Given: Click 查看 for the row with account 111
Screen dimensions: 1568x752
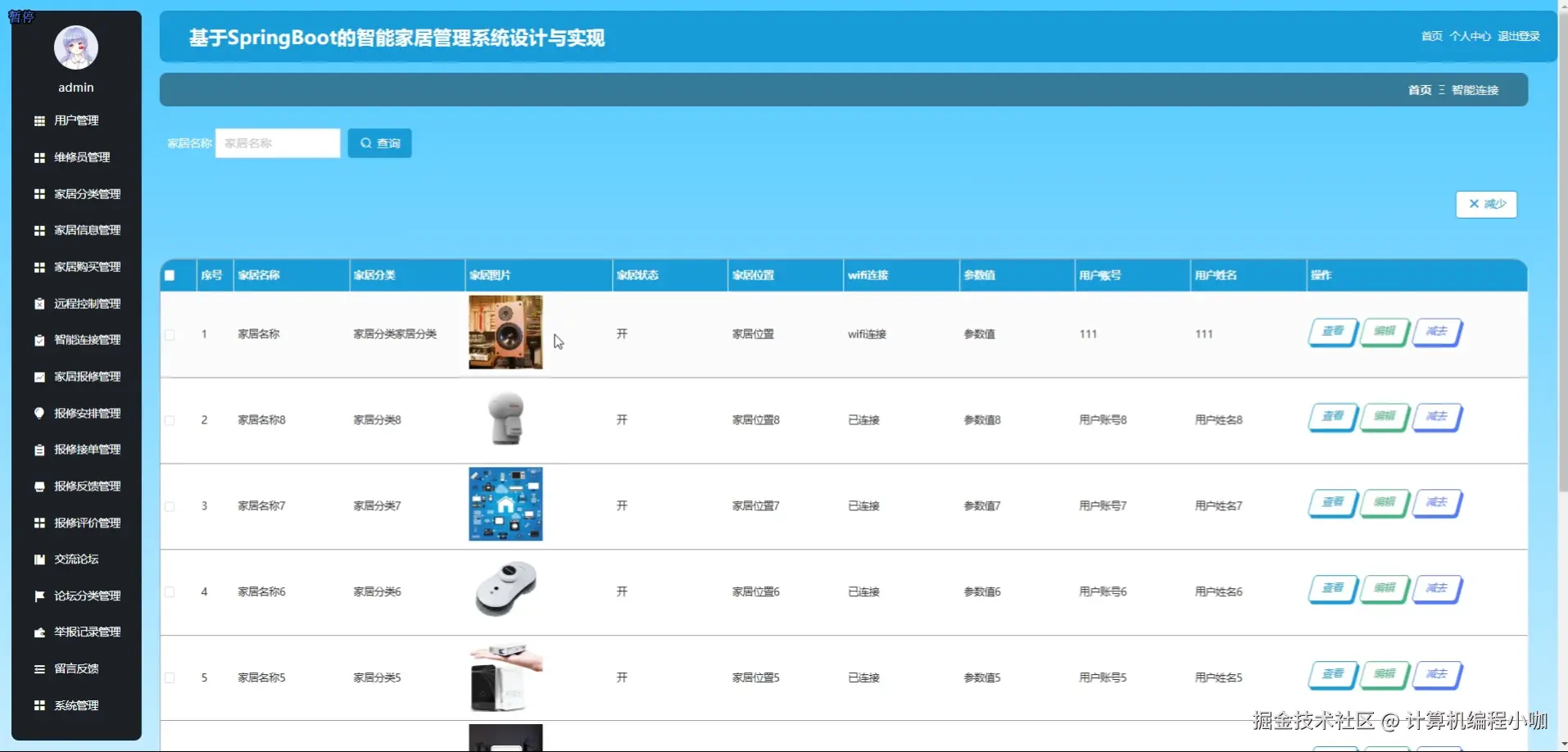Looking at the screenshot, I should coord(1333,332).
